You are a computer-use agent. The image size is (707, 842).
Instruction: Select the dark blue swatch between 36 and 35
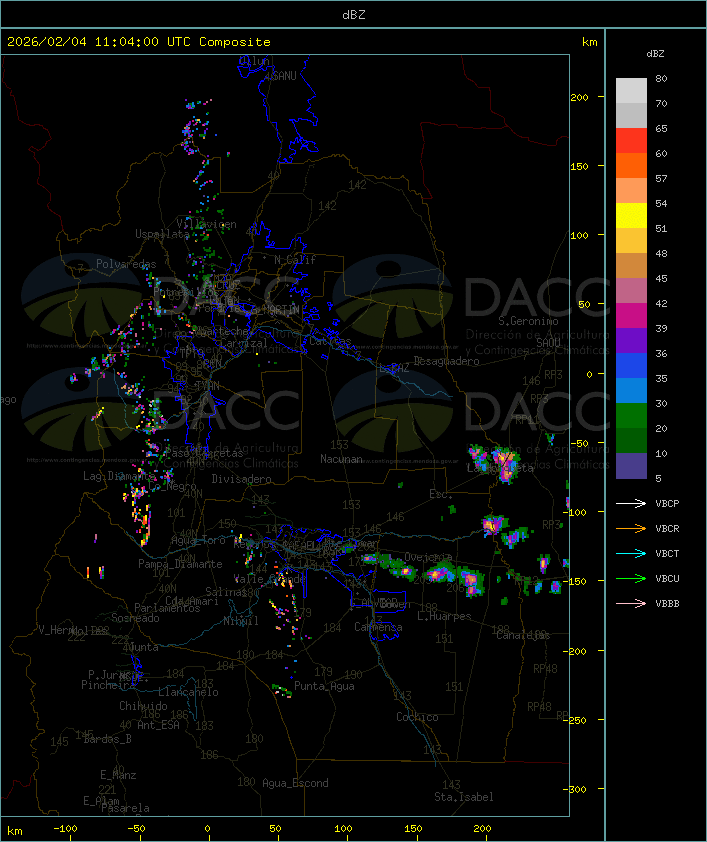coord(631,366)
